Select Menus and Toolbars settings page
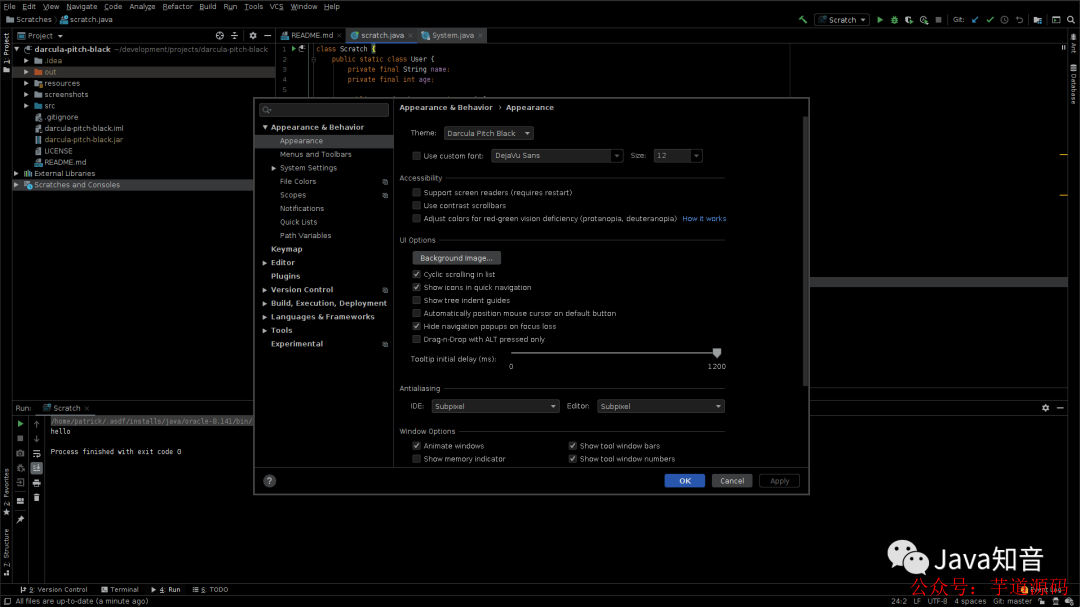The width and height of the screenshot is (1080, 607). 315,154
